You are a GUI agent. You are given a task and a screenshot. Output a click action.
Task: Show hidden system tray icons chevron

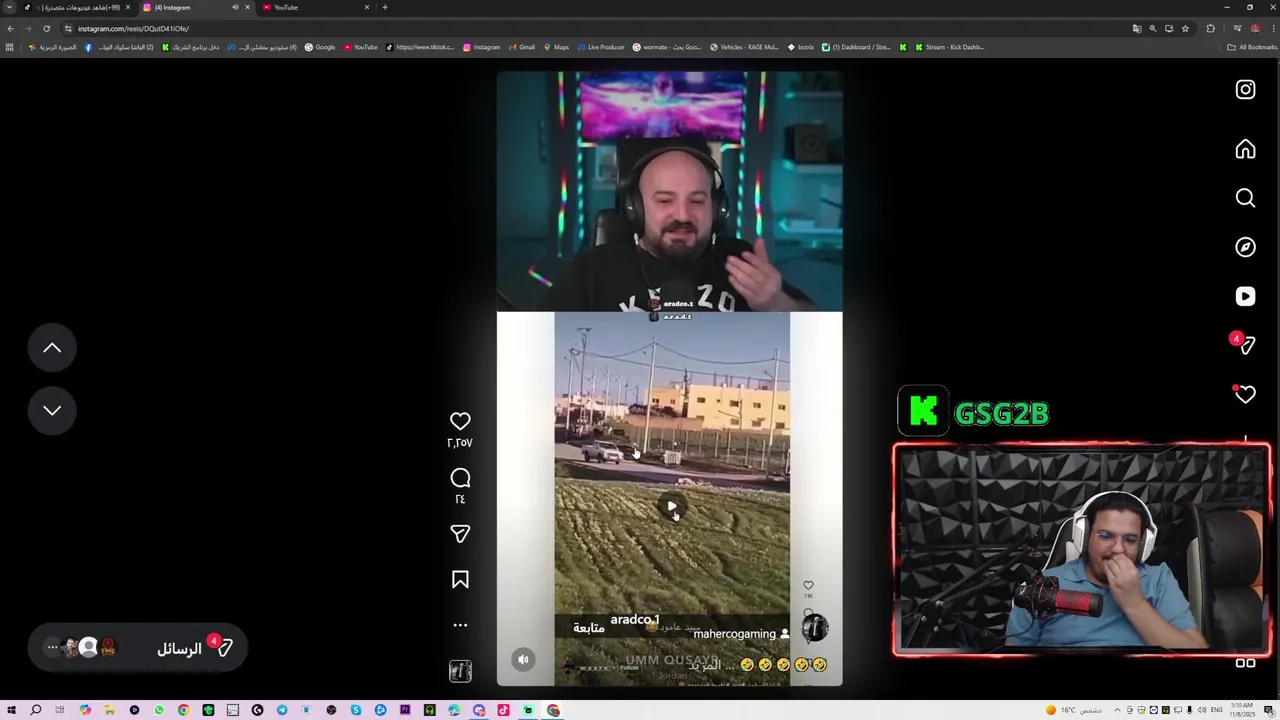[1117, 710]
